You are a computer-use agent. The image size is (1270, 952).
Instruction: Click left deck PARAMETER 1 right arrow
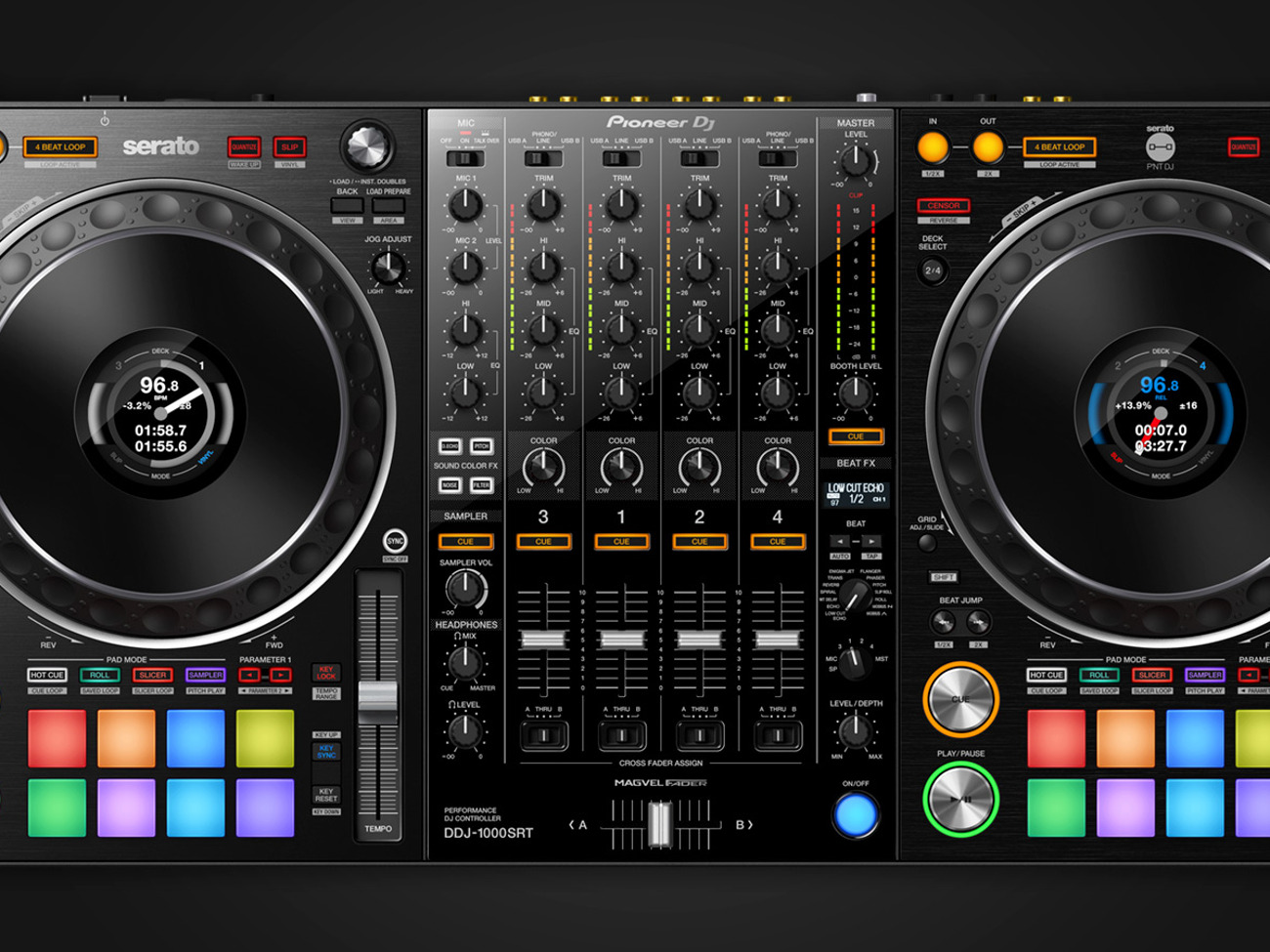point(281,675)
